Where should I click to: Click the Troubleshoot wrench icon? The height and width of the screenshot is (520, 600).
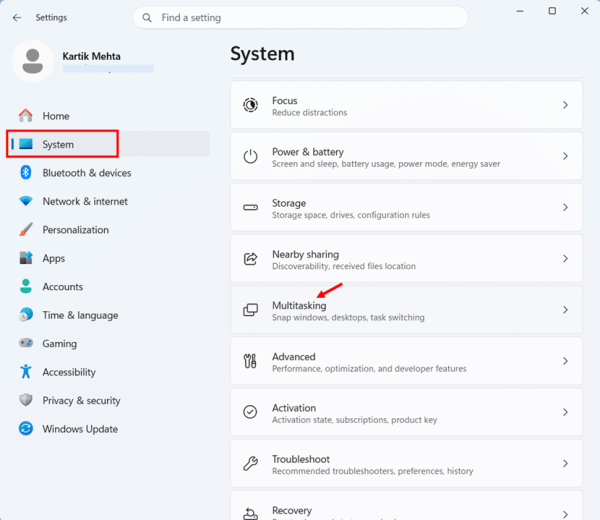(x=250, y=463)
